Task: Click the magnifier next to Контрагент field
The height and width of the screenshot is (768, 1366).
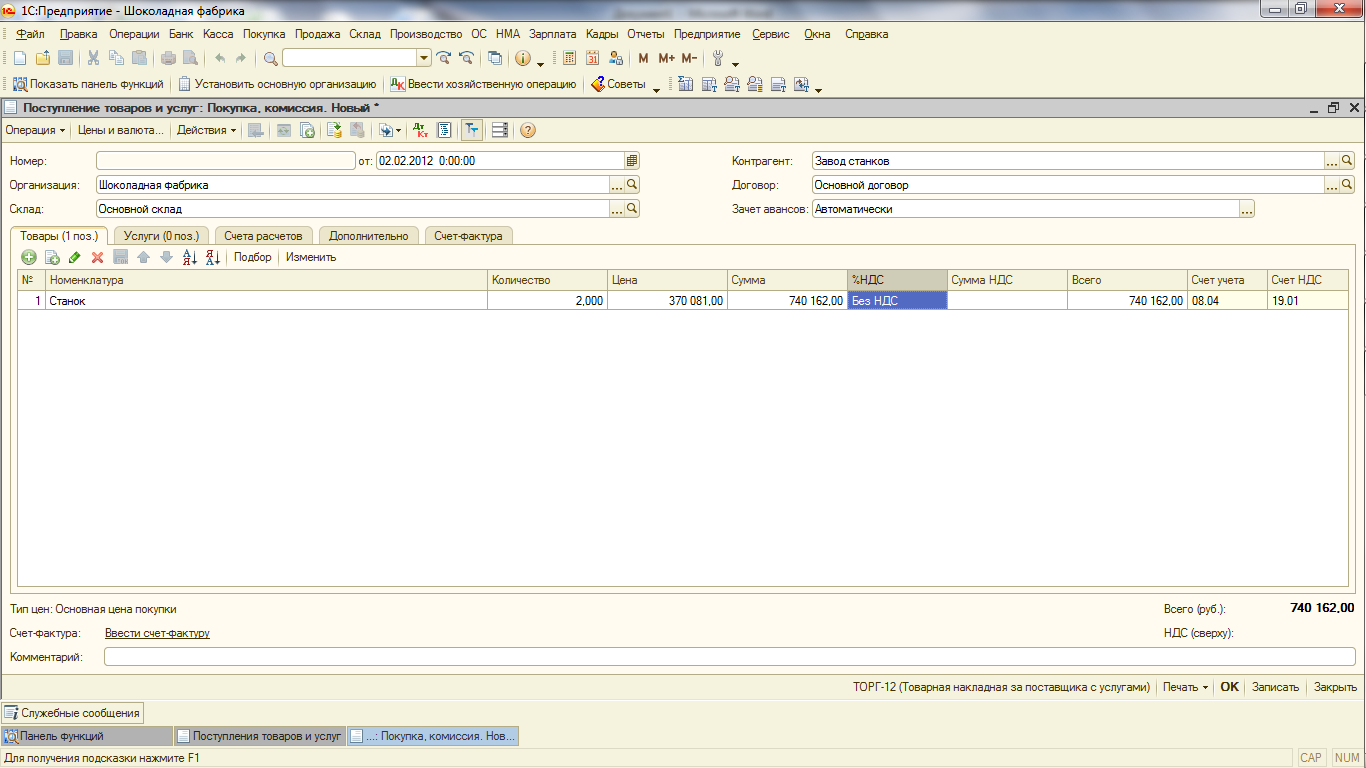Action: [x=1347, y=160]
